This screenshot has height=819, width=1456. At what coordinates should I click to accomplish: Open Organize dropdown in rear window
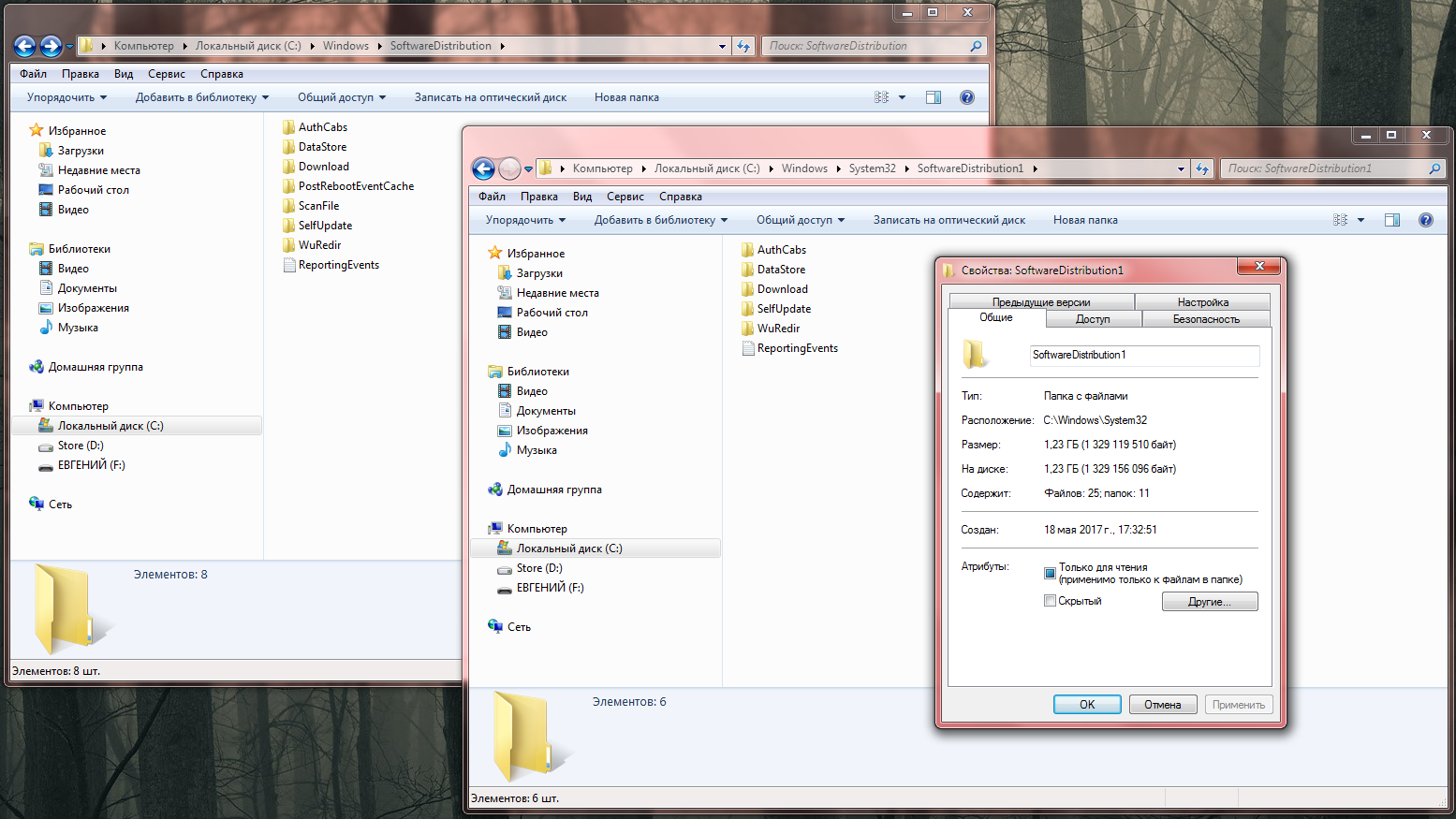(66, 97)
